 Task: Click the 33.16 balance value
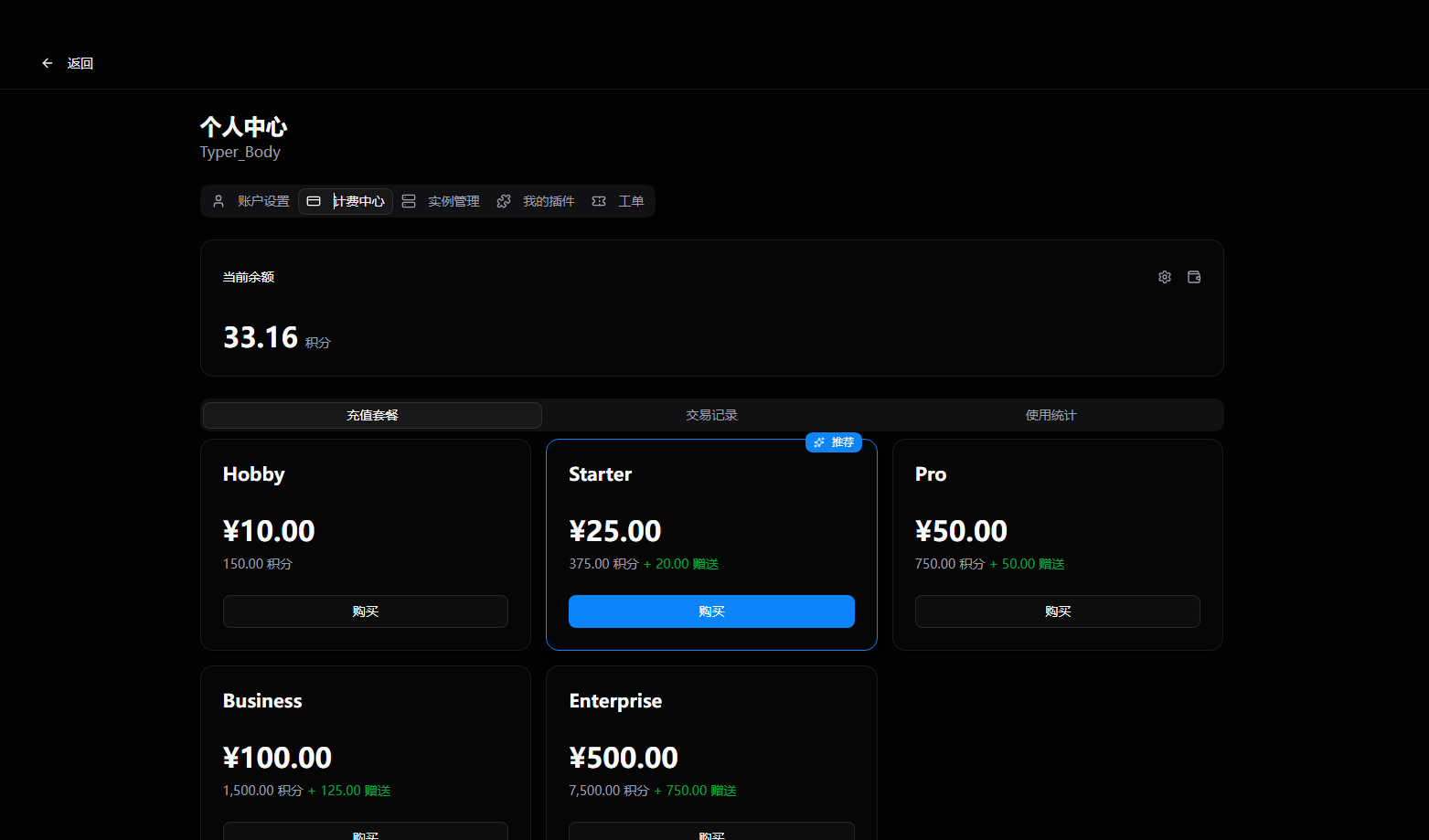point(261,337)
